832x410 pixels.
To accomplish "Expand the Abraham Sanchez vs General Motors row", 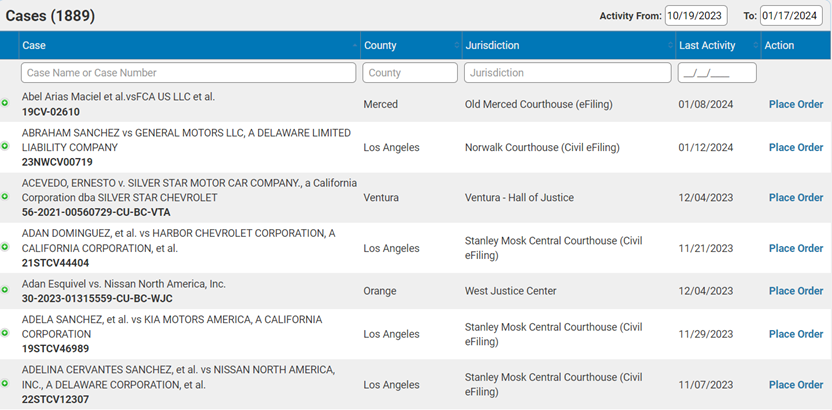I will click(x=5, y=148).
